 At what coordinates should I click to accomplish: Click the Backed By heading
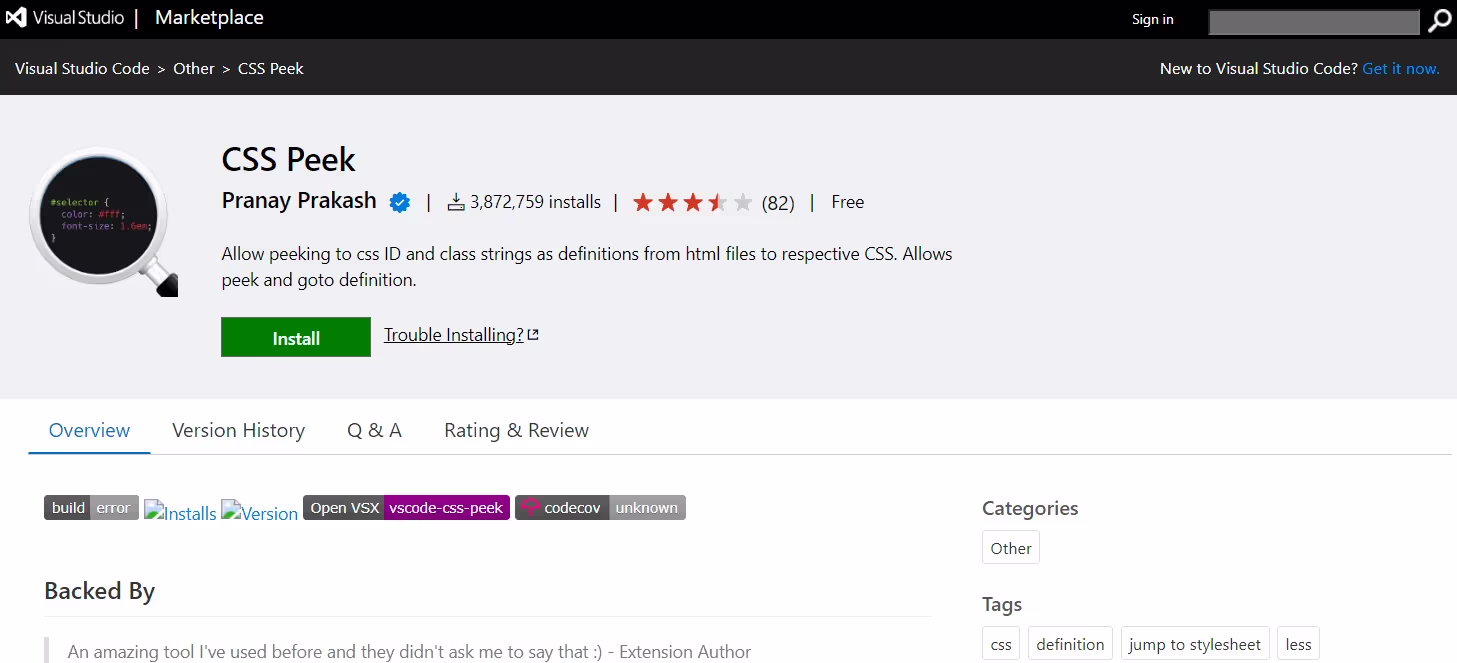99,591
